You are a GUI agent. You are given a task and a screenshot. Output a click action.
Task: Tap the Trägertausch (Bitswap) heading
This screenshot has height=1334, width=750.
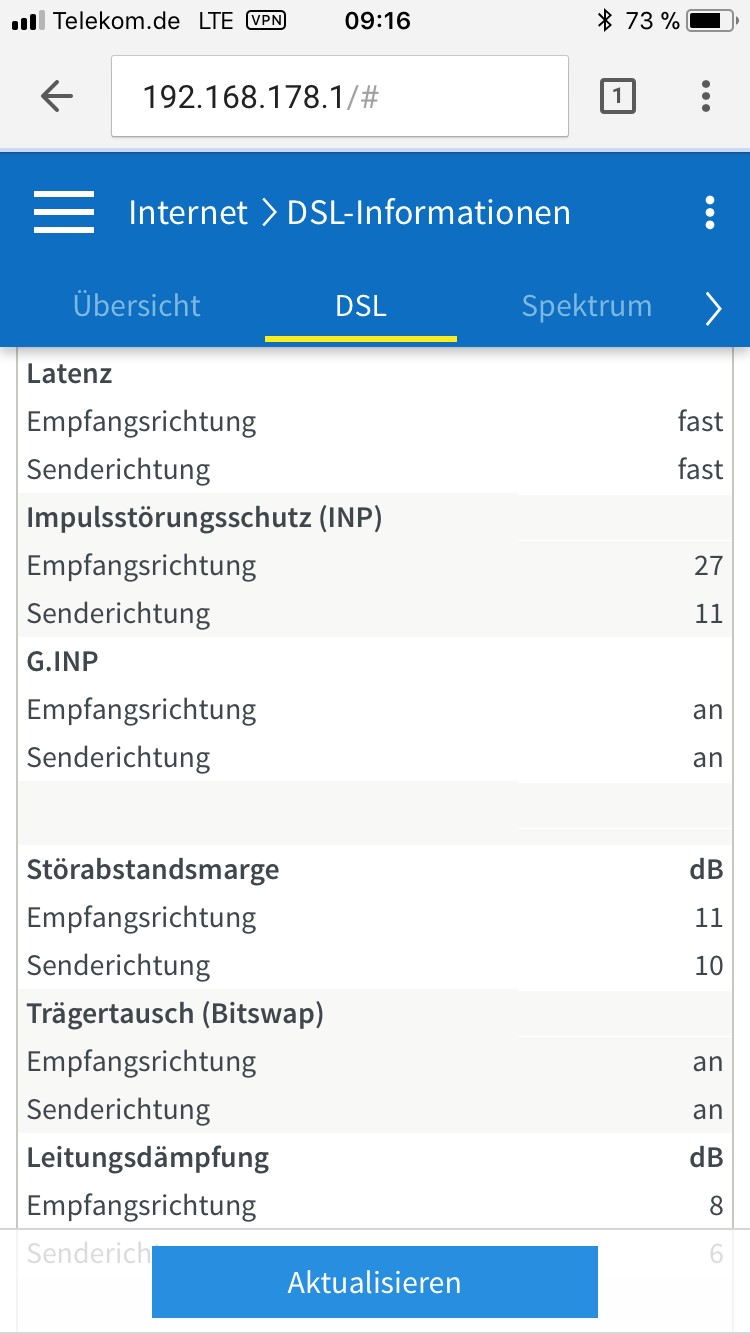point(175,1014)
